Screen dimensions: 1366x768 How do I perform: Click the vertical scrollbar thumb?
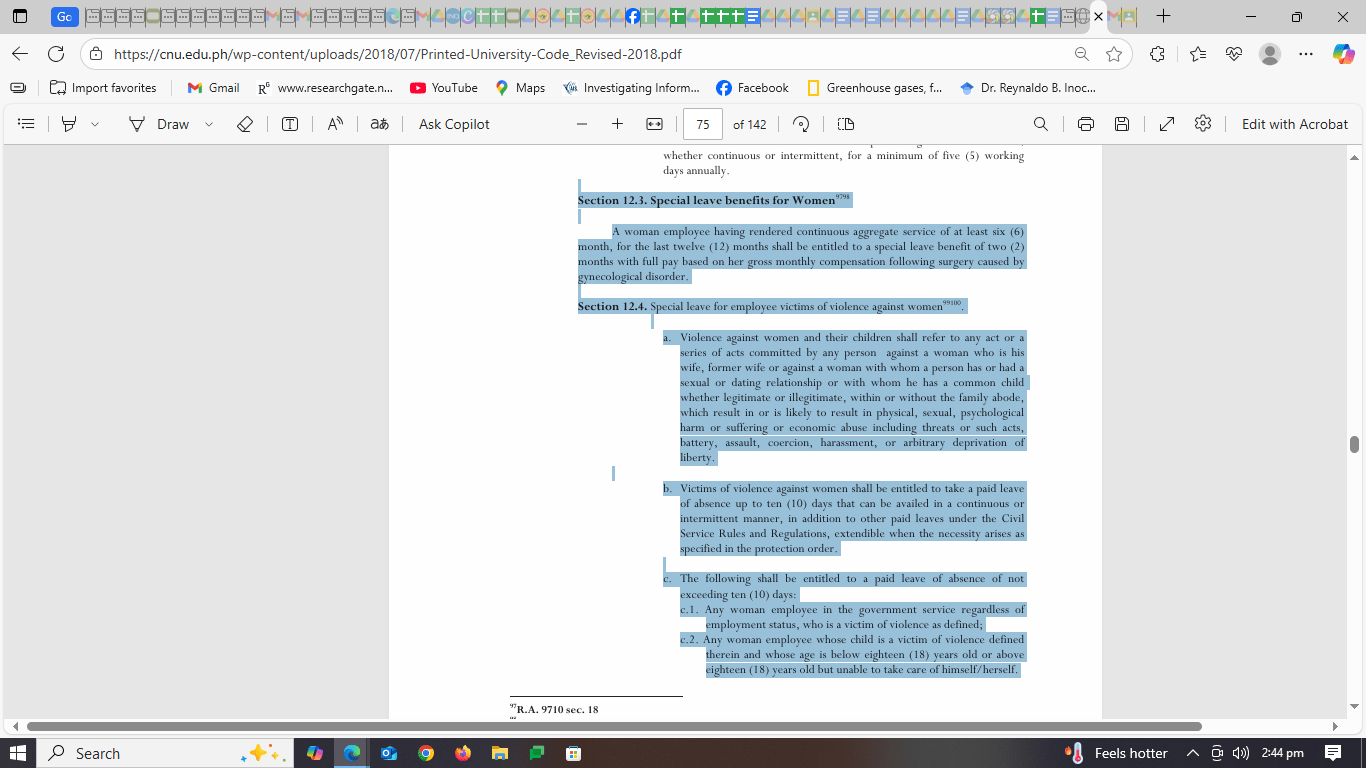1354,444
